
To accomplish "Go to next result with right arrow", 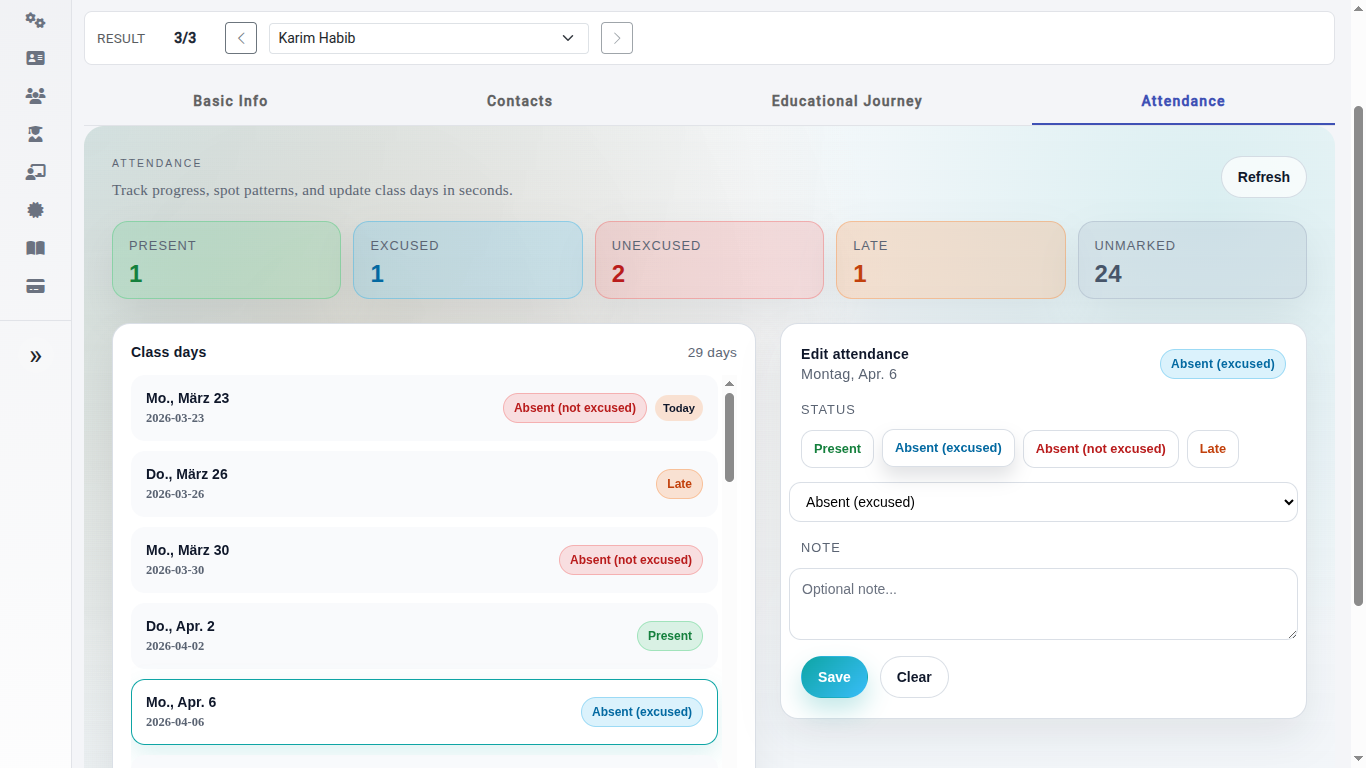I will (617, 38).
